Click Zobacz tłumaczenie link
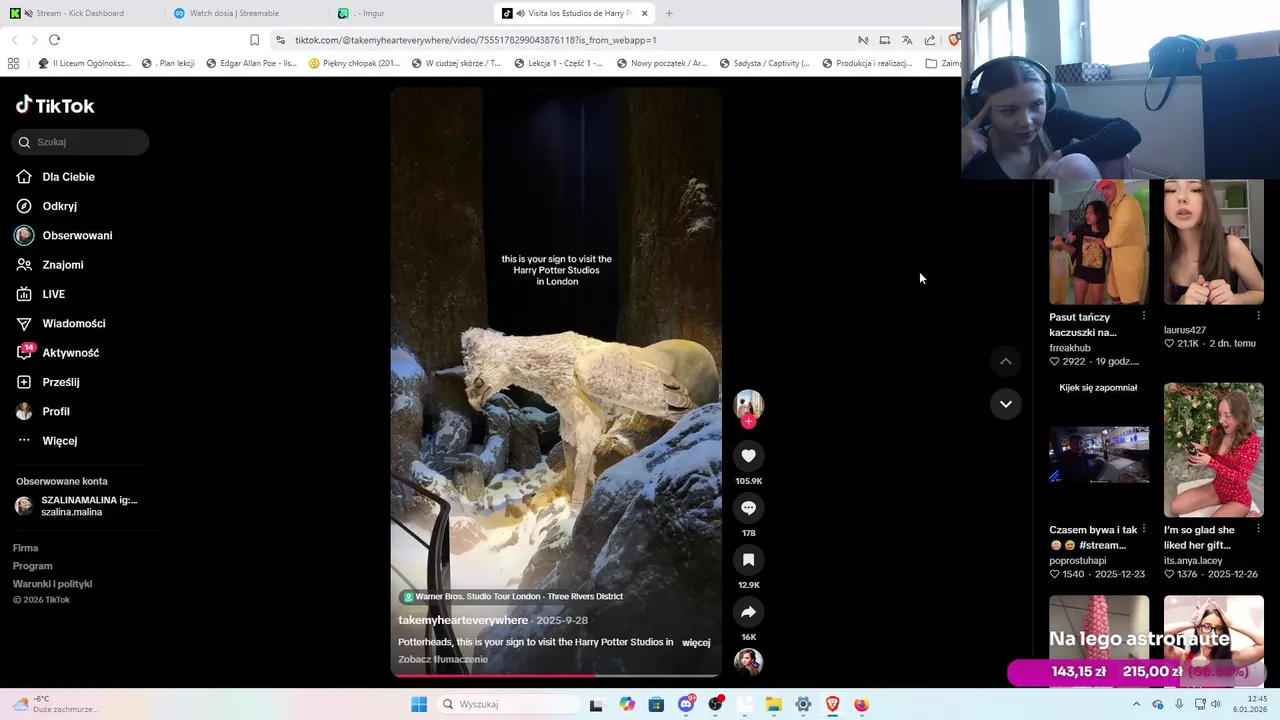Viewport: 1280px width, 720px height. (x=443, y=659)
